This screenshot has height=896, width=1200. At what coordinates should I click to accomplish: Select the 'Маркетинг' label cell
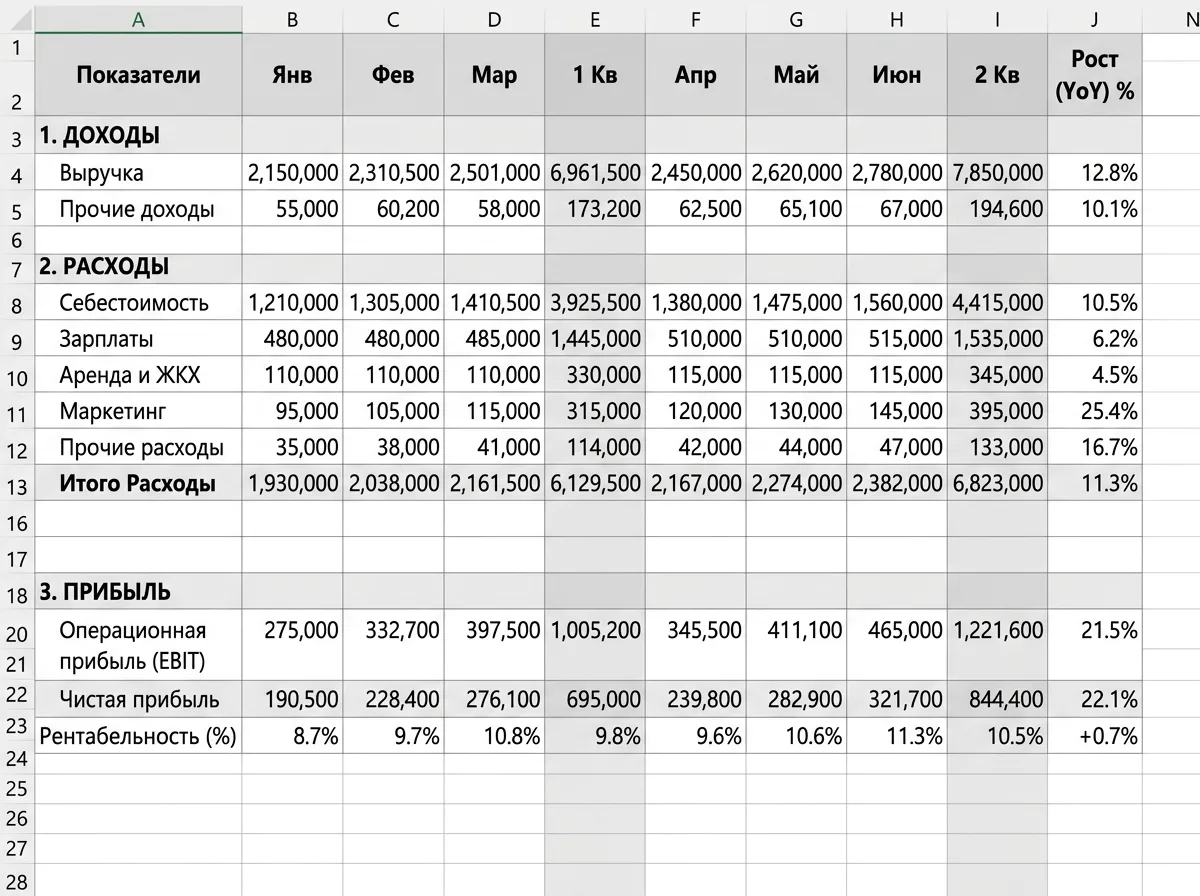(x=139, y=411)
